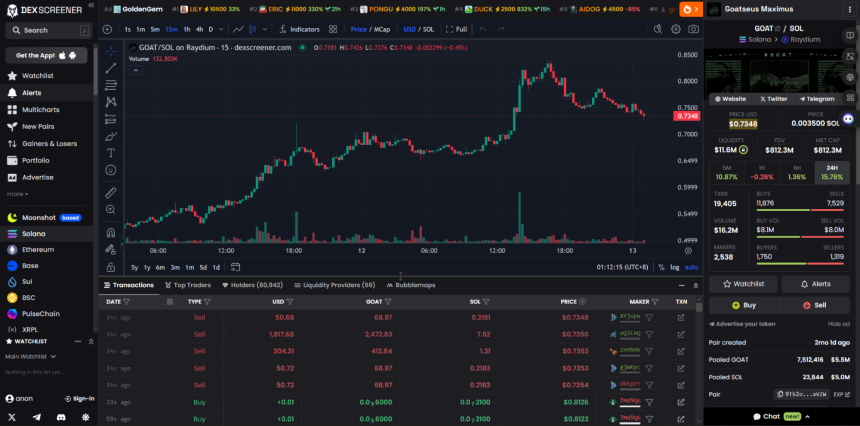Screen dimensions: 860x426
Task: Activate the chart zoom-in tool
Action: [x=111, y=209]
